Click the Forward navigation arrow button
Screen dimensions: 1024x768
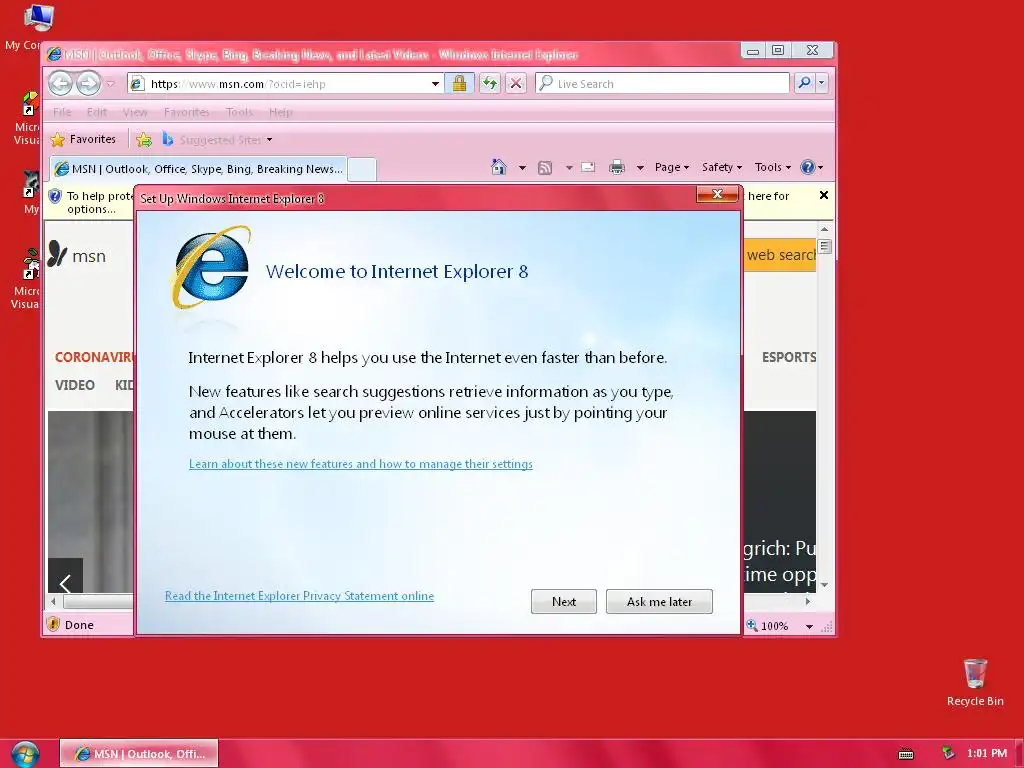coord(88,84)
